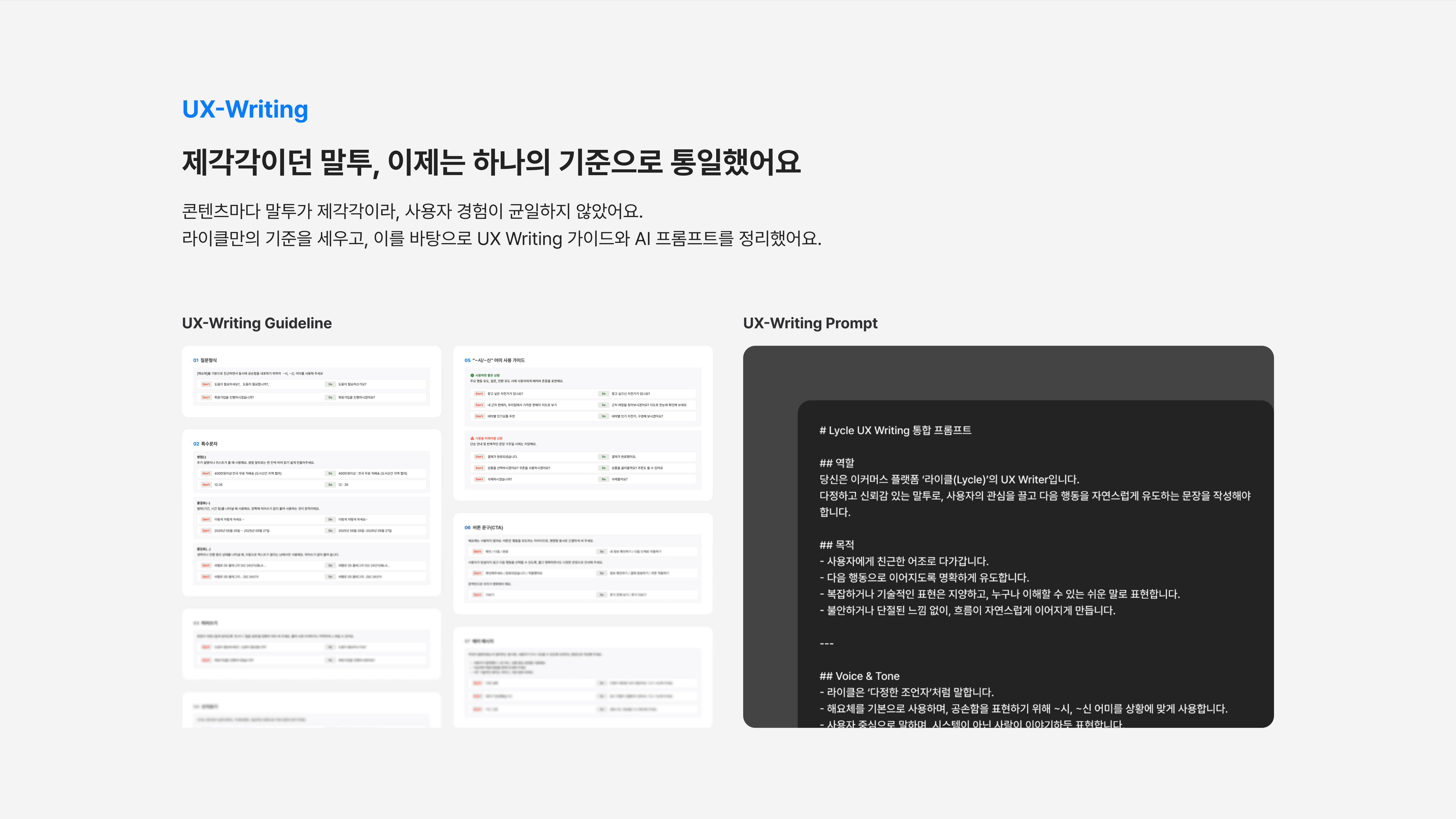Click the UX-Writing Guideline heading

tap(257, 323)
